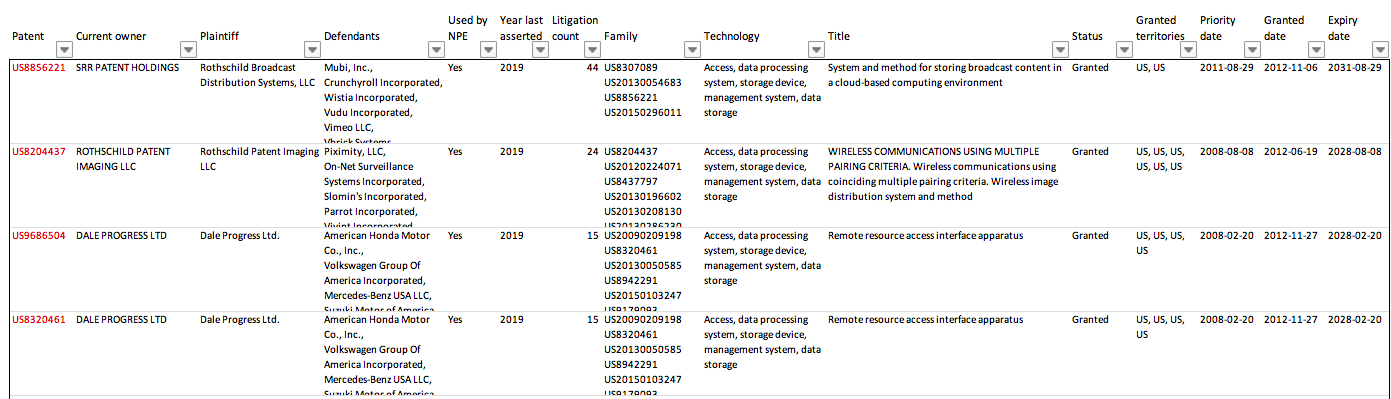Open the Family column filter dropdown
This screenshot has height=399, width=1391.
tap(692, 49)
